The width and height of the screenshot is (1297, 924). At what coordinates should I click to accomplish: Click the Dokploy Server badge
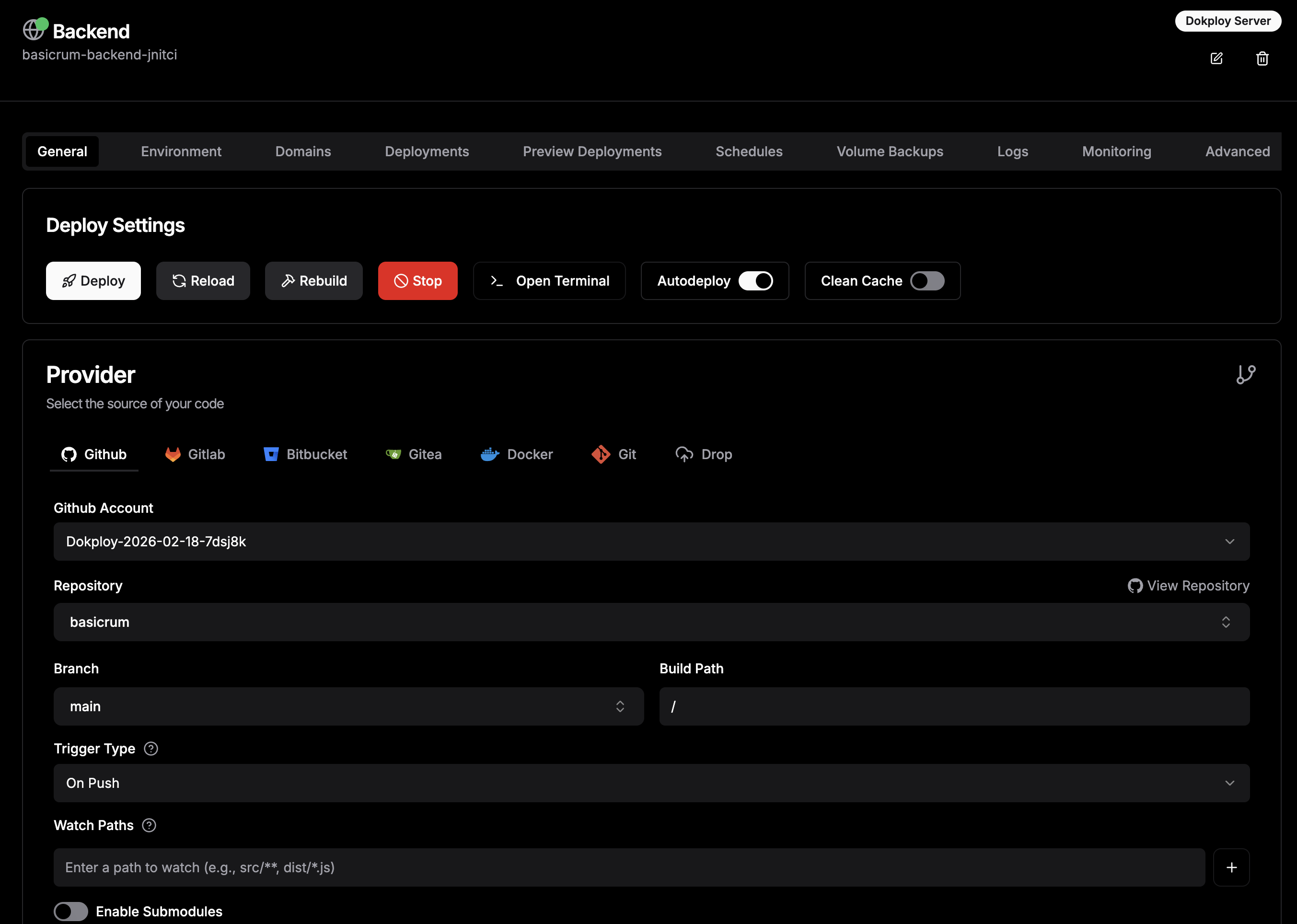click(x=1228, y=21)
